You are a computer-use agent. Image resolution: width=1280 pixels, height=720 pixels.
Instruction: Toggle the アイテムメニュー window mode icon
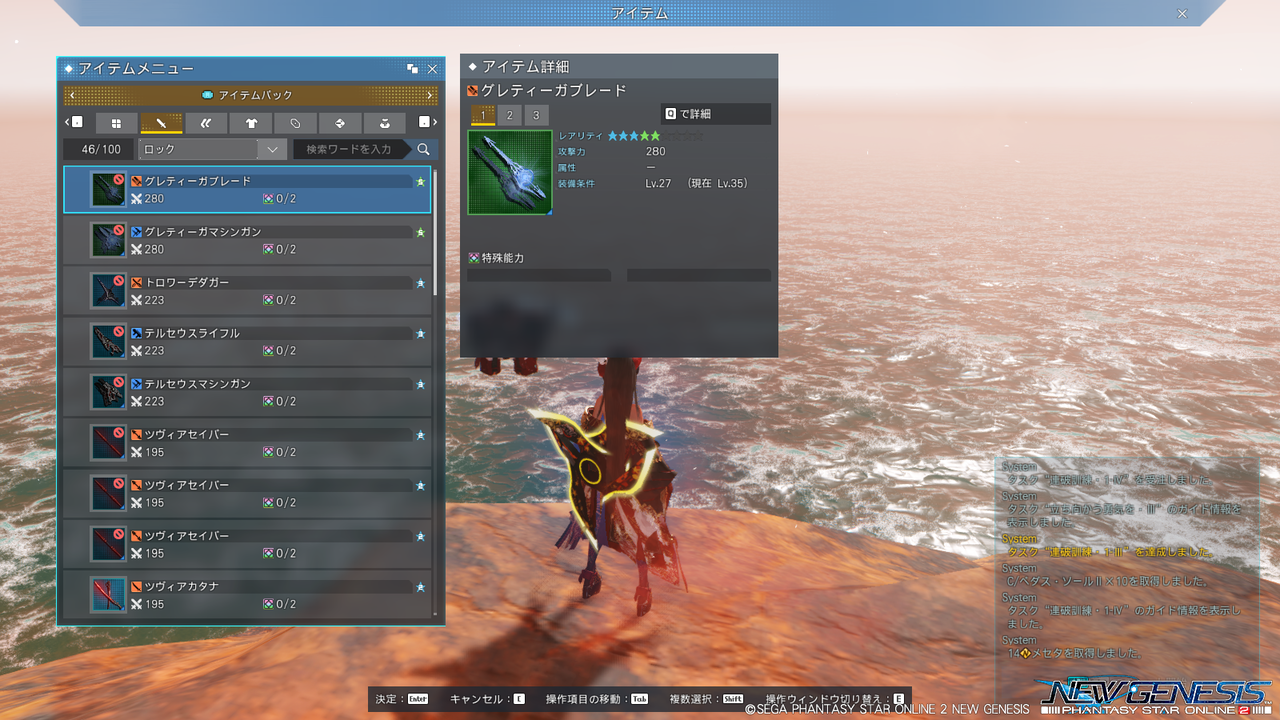[413, 69]
